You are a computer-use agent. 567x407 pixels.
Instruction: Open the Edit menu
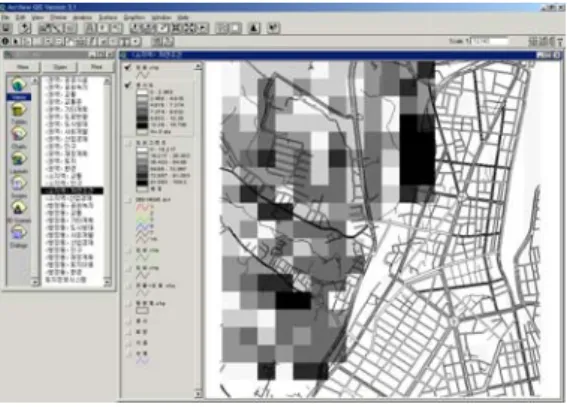(21, 17)
